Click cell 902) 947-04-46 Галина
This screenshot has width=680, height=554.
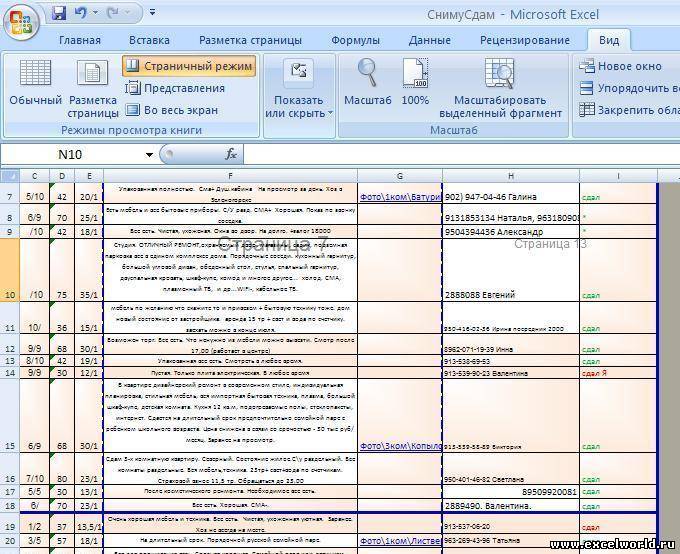click(511, 193)
